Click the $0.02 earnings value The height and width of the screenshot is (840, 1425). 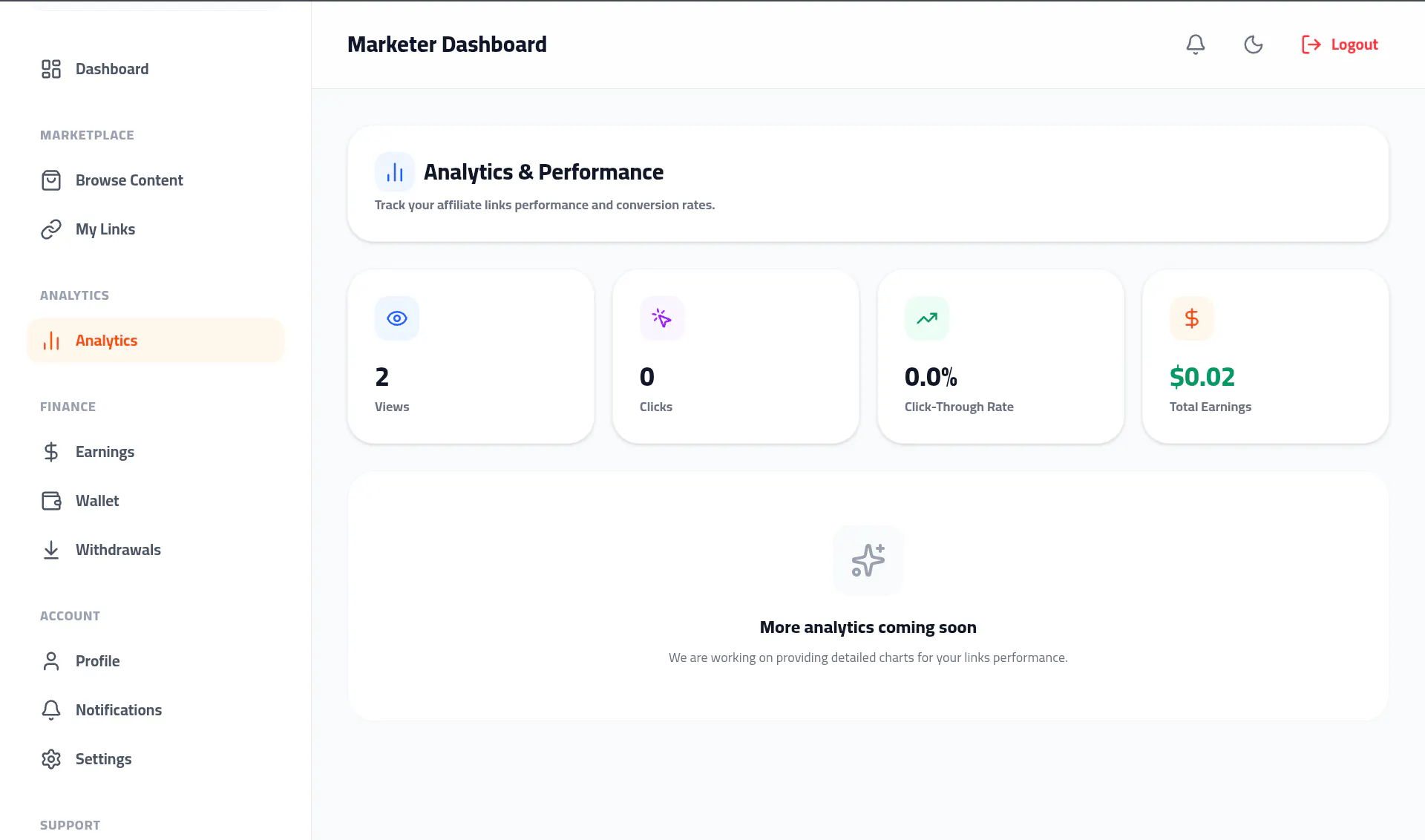tap(1202, 377)
